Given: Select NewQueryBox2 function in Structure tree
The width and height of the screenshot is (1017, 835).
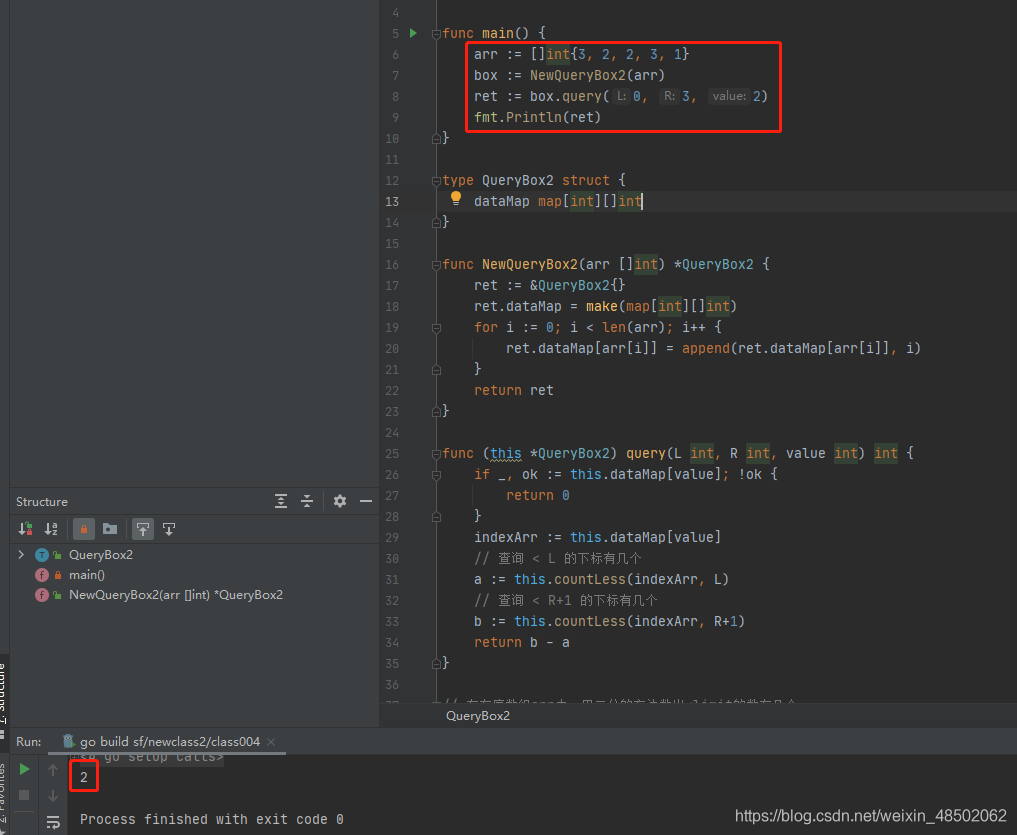Looking at the screenshot, I should coord(176,595).
